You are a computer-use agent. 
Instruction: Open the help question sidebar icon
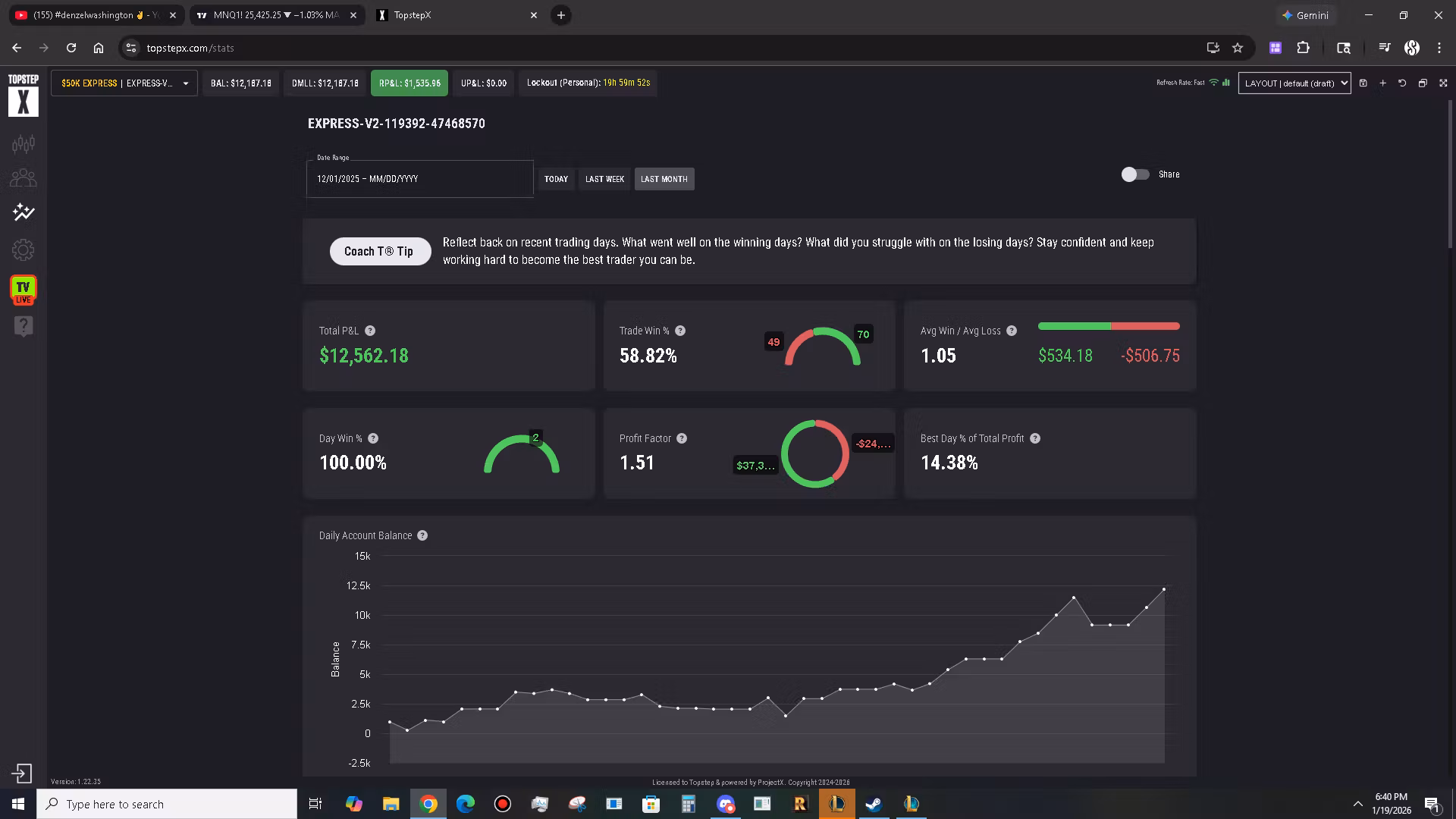24,326
